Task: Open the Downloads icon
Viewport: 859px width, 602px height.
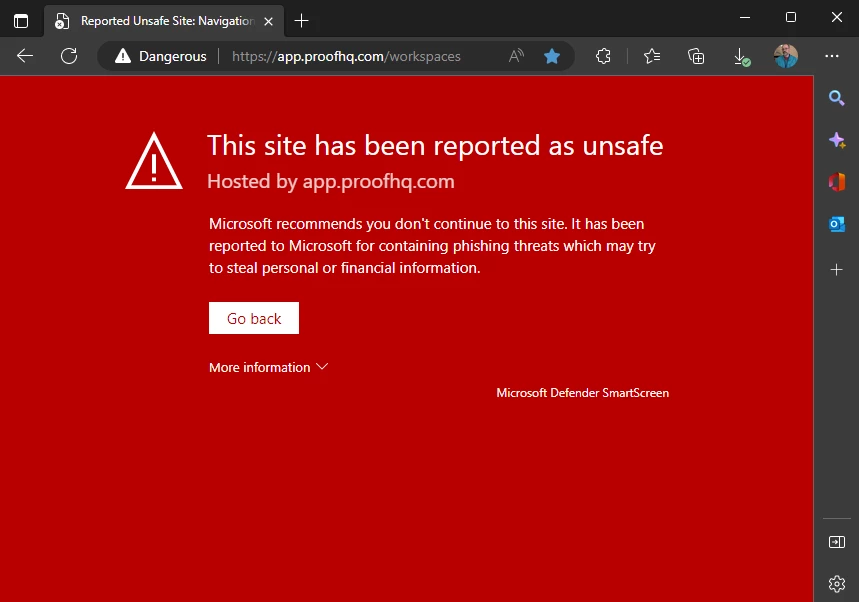Action: pos(741,56)
